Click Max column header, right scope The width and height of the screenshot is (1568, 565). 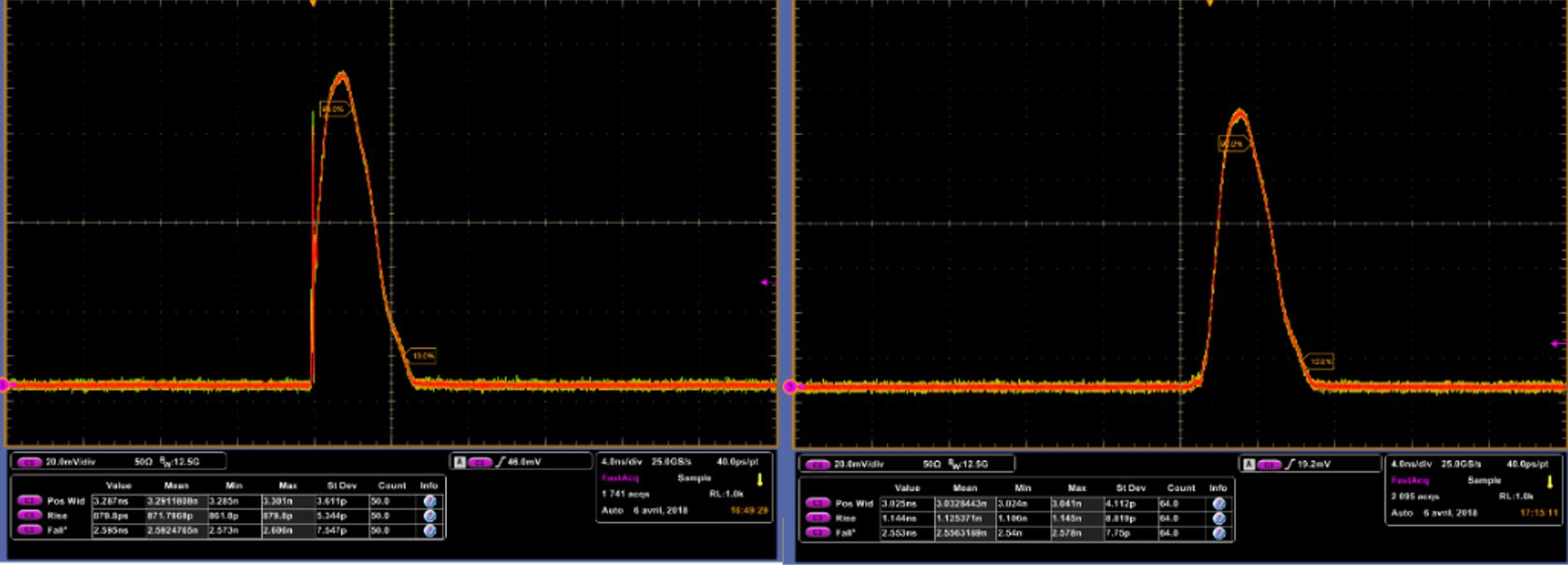click(x=1077, y=487)
